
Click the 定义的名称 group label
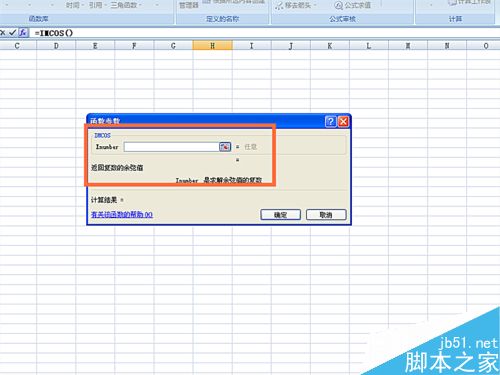tap(222, 19)
